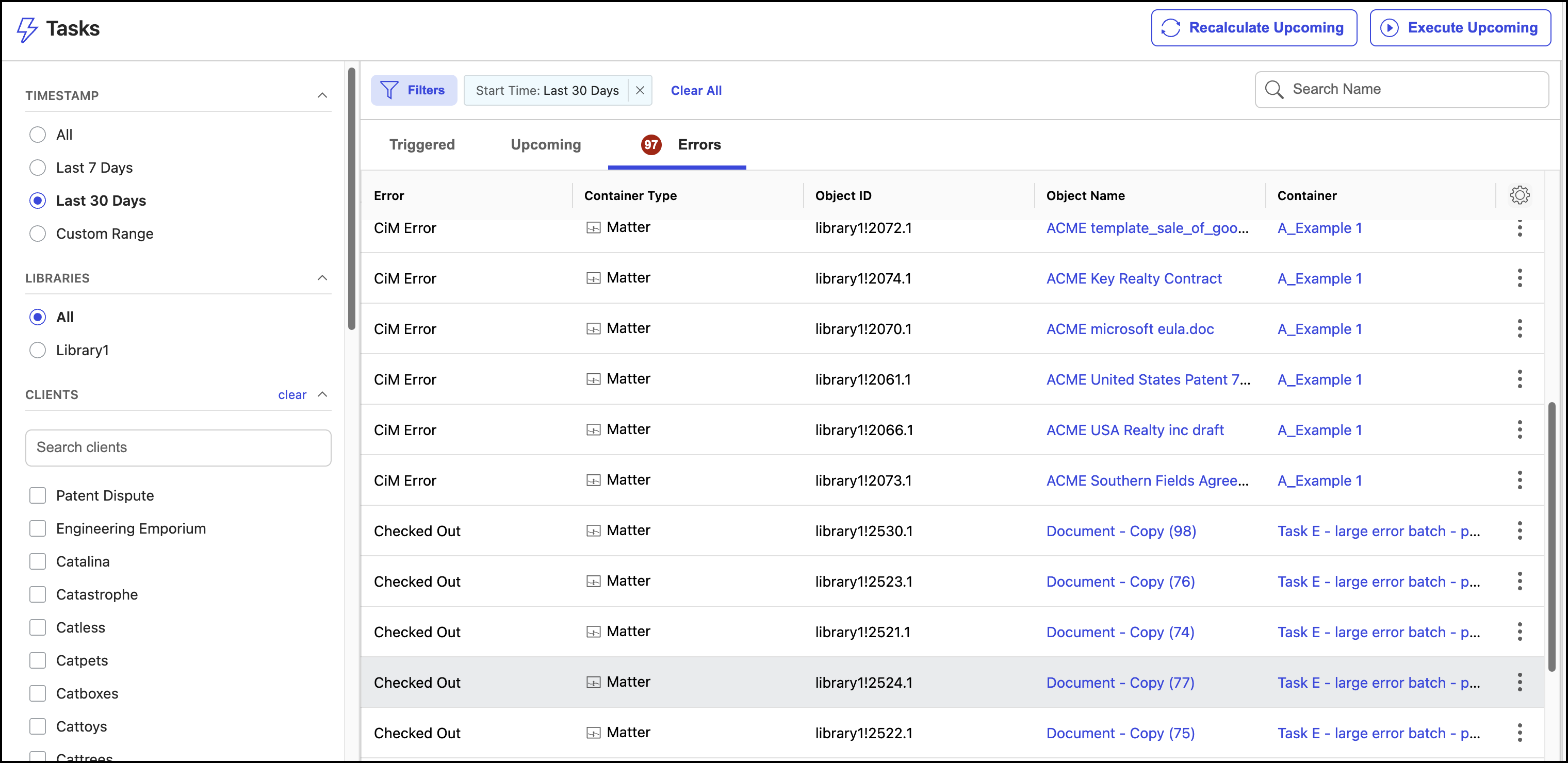The width and height of the screenshot is (1568, 763).
Task: Check the Catless client checkbox
Action: (x=38, y=627)
